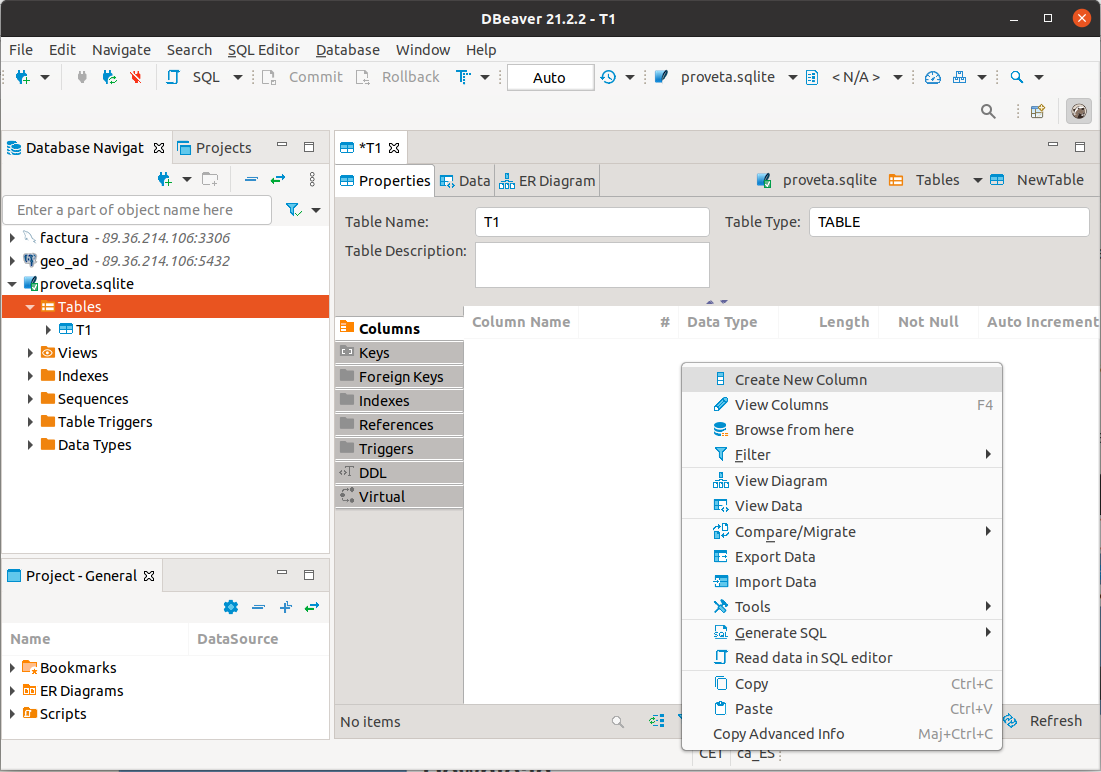Open the proveta.sqlite active connection dropdown

pyautogui.click(x=727, y=77)
